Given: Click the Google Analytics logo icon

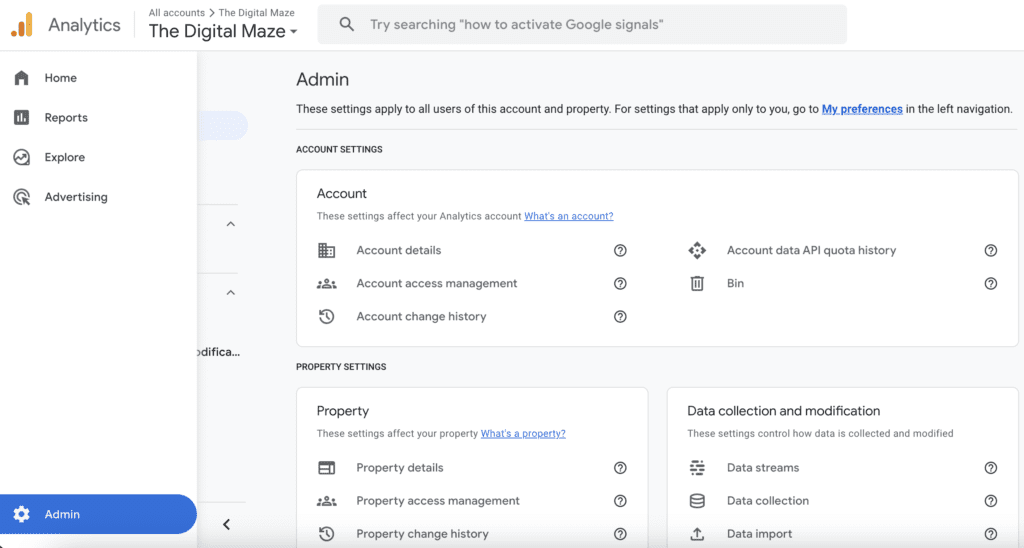Looking at the screenshot, I should point(22,25).
